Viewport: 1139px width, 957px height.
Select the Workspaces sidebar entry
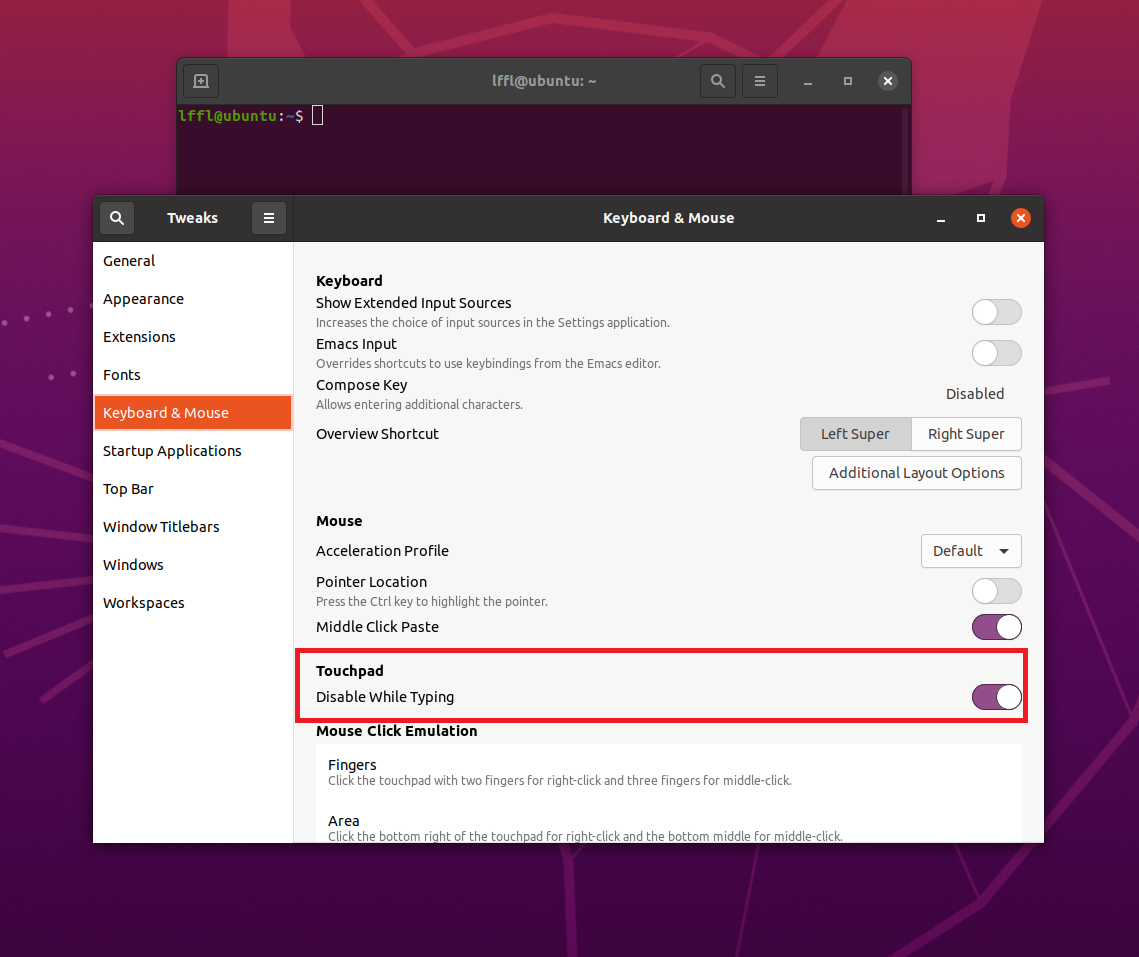pyautogui.click(x=143, y=602)
